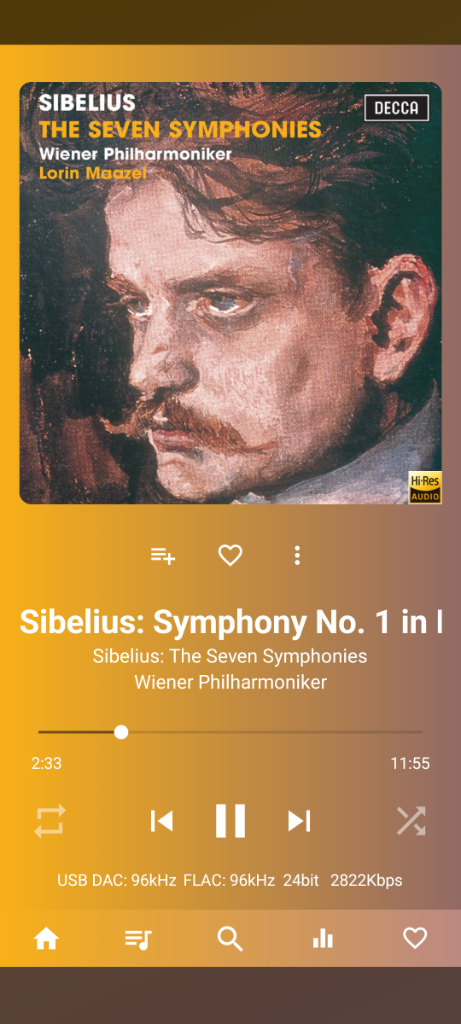Click the 11:55 total duration label

pyautogui.click(x=410, y=763)
